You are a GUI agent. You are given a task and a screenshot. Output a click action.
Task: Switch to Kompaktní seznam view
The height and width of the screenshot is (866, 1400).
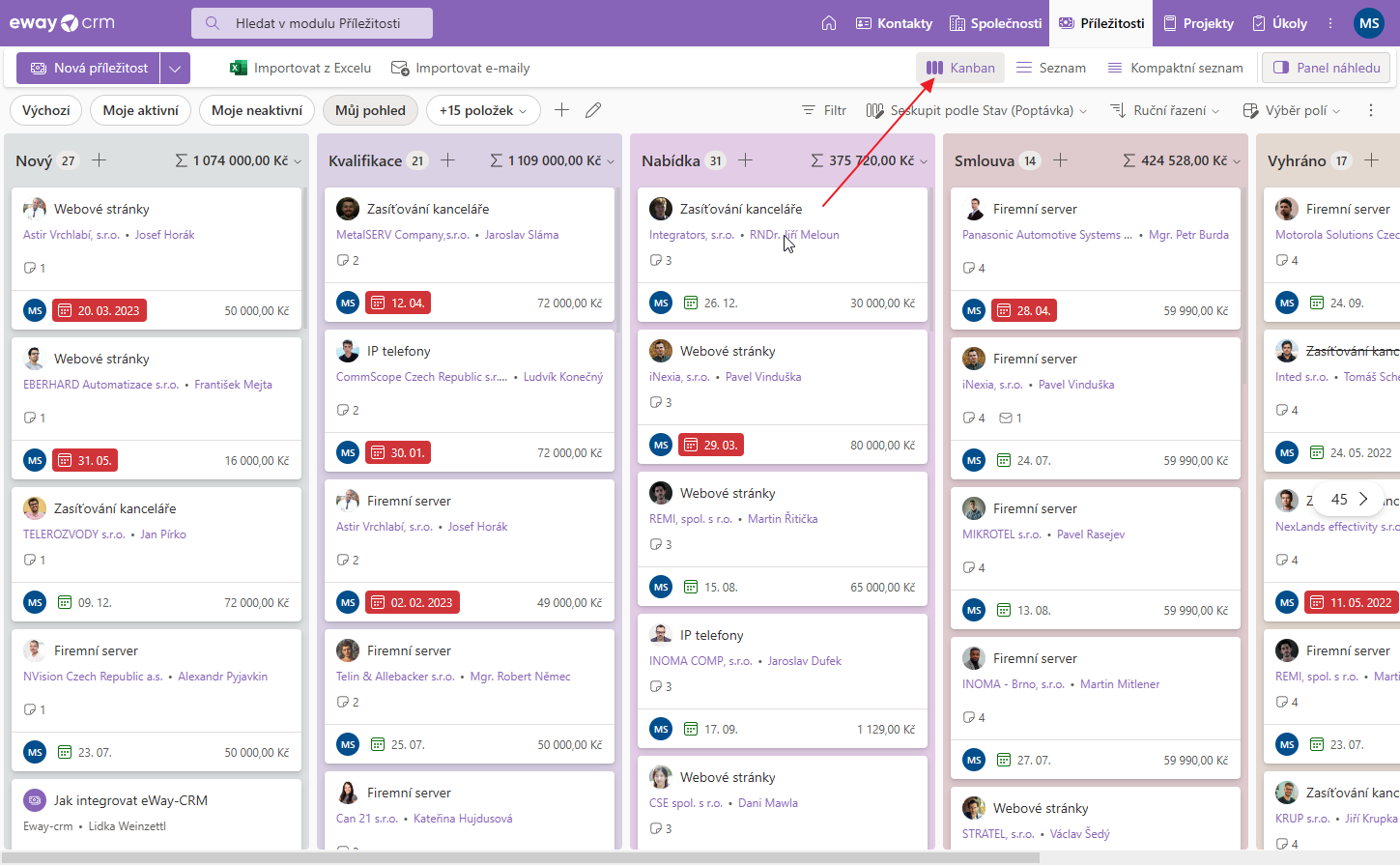tap(1175, 68)
